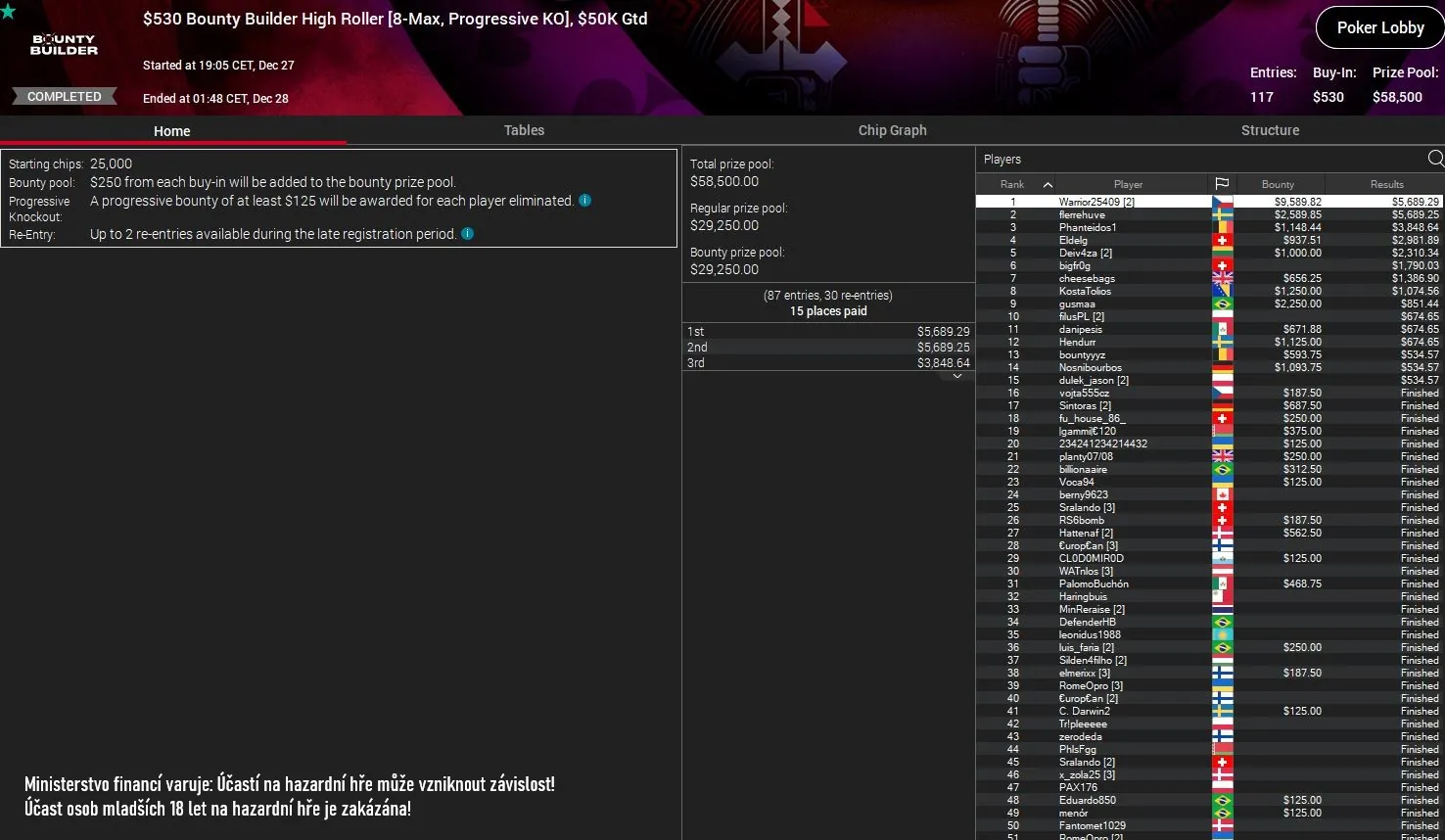Click the info icon beside Re-Entry details
1445x840 pixels.
(x=467, y=234)
